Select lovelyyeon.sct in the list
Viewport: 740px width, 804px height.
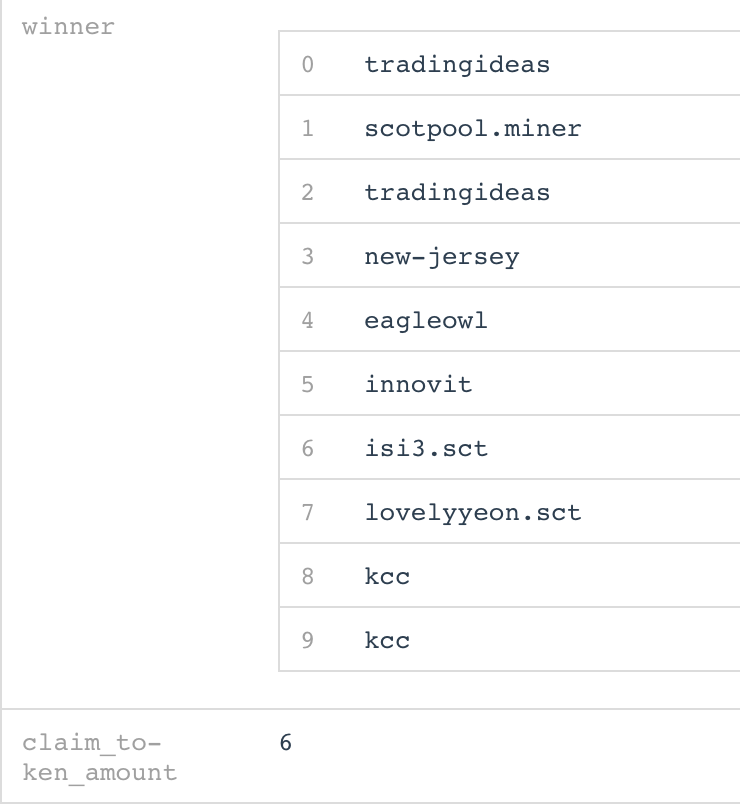473,512
